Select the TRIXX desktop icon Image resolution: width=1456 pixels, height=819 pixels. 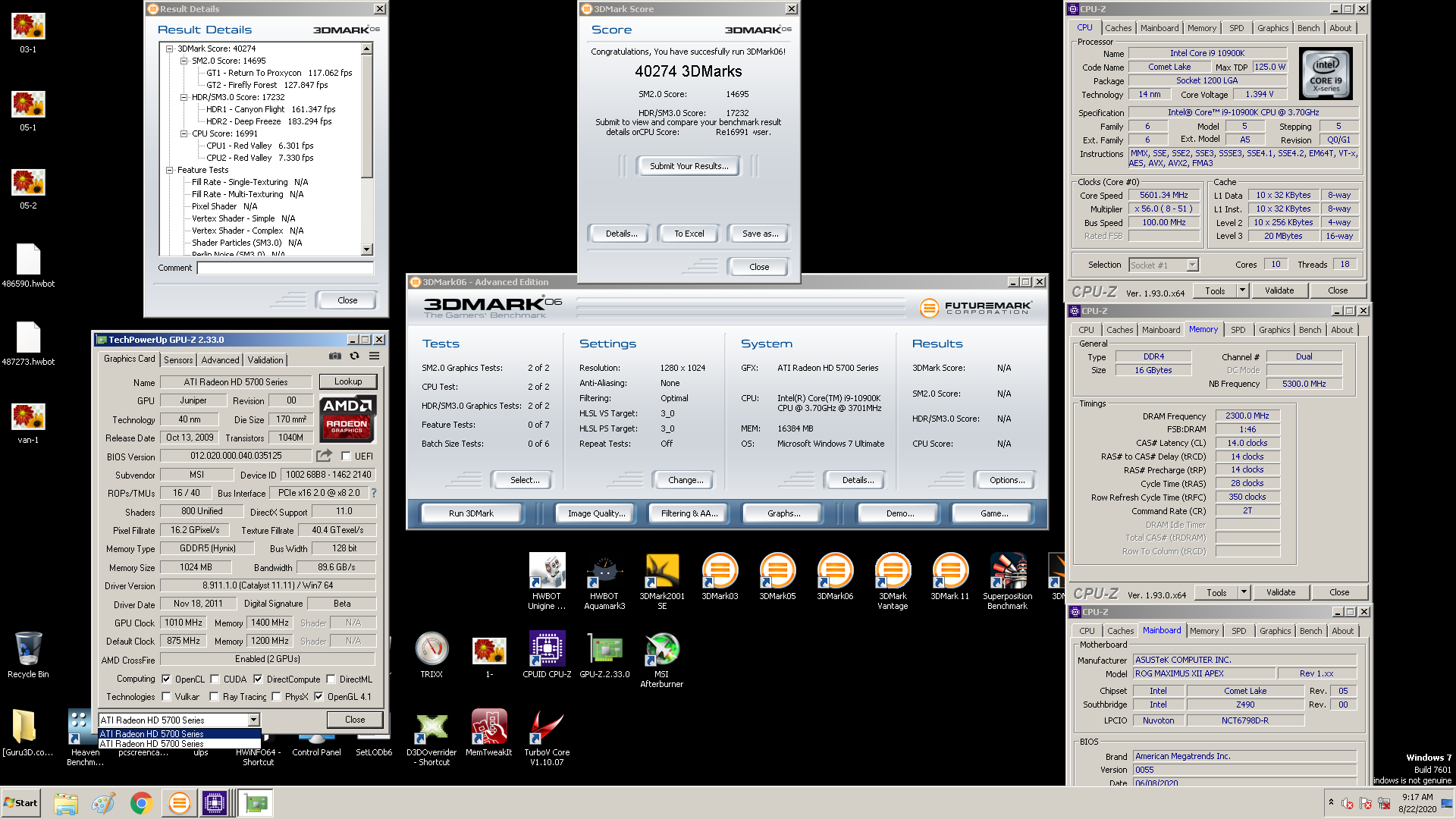[431, 655]
